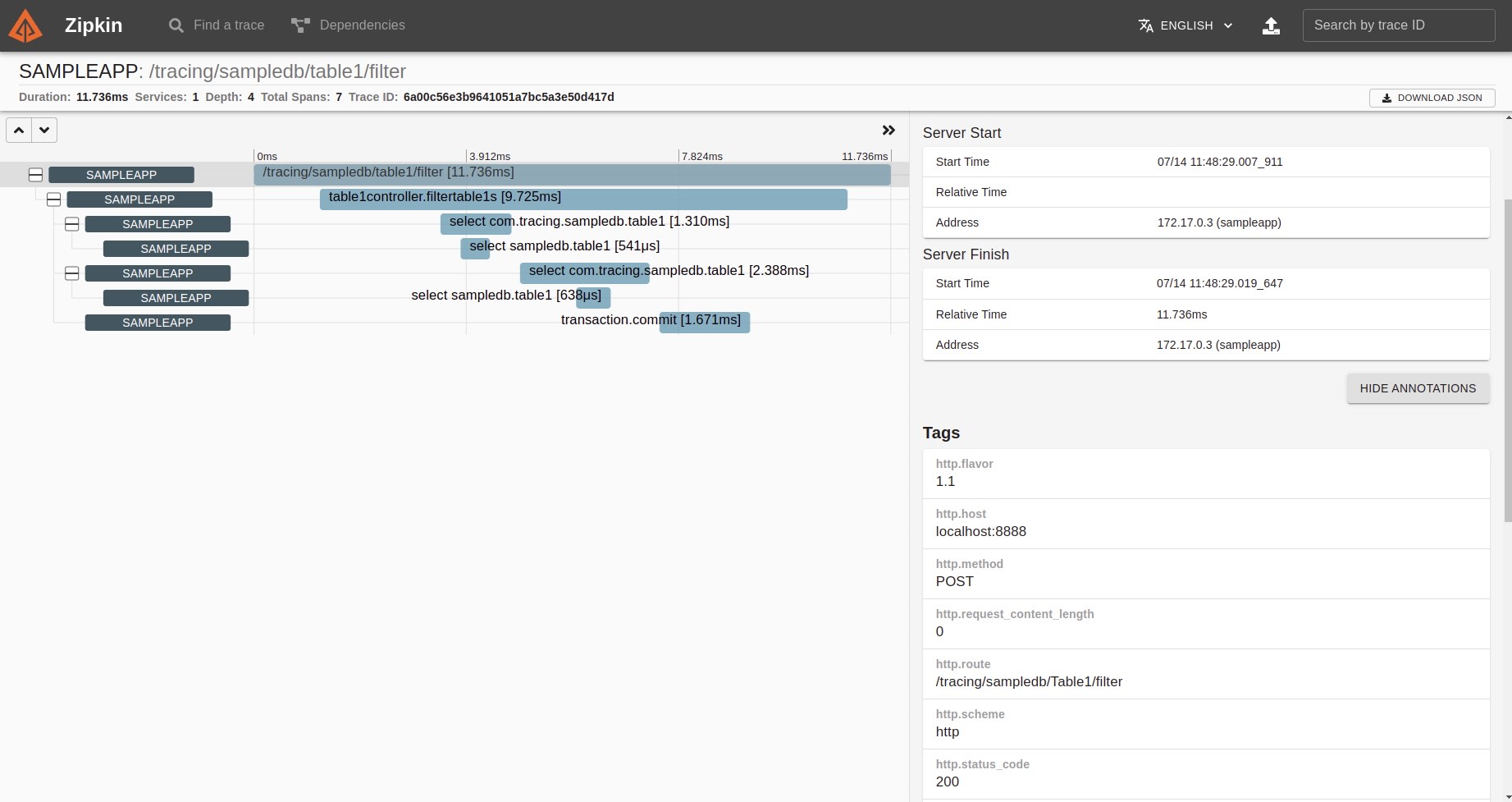Select the root /tracing/sampledb/table1/filter span bar
The image size is (1512, 802).
tap(572, 174)
